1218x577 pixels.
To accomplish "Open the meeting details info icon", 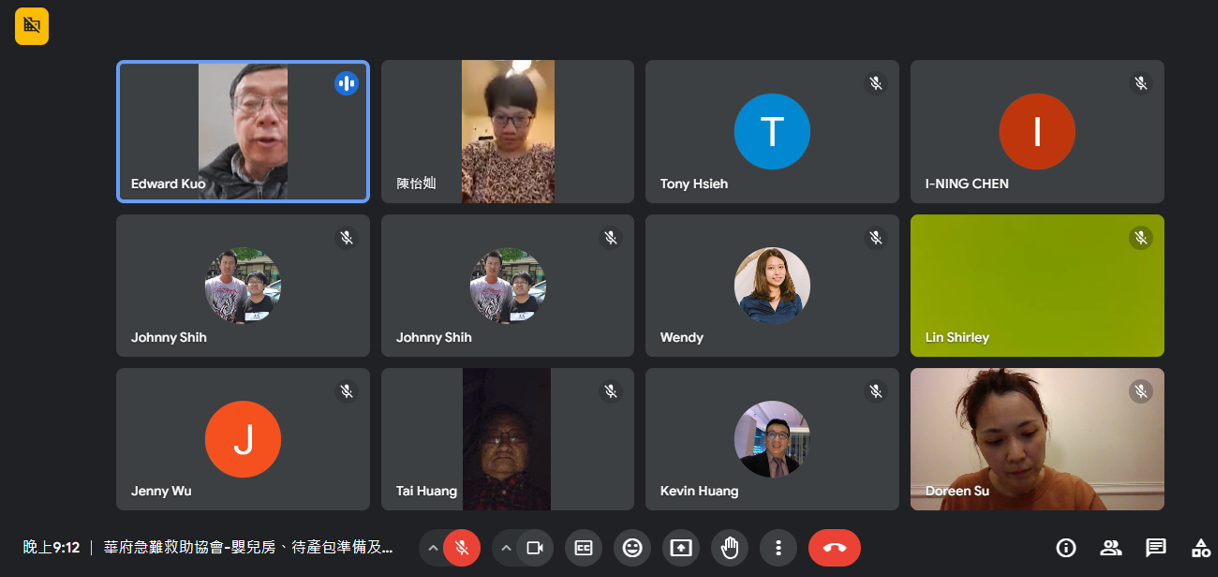I will coord(1066,548).
